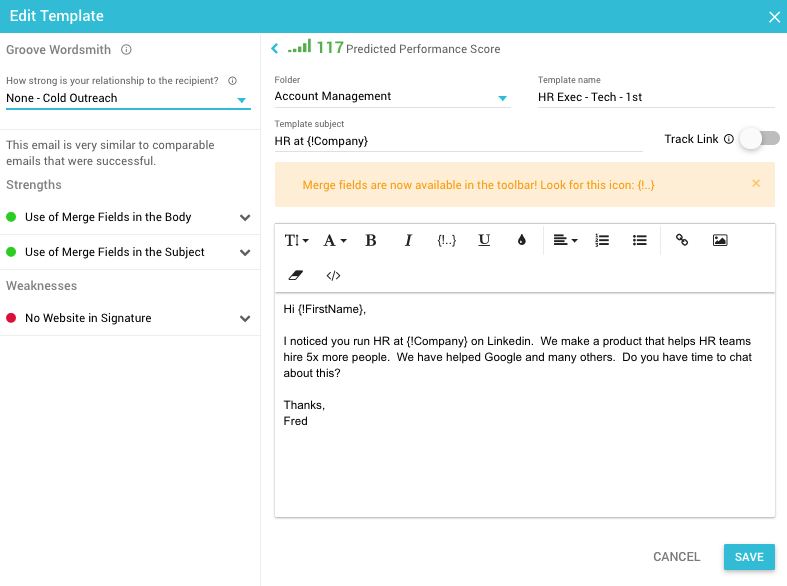Click the 'Strengths' heading
Screen dimensions: 787x586
click(x=34, y=185)
